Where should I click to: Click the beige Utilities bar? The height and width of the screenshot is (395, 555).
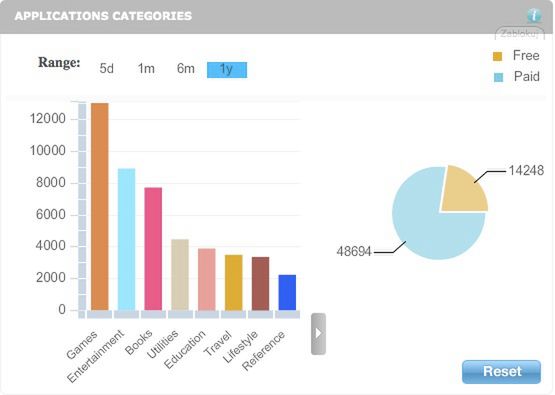(x=180, y=275)
